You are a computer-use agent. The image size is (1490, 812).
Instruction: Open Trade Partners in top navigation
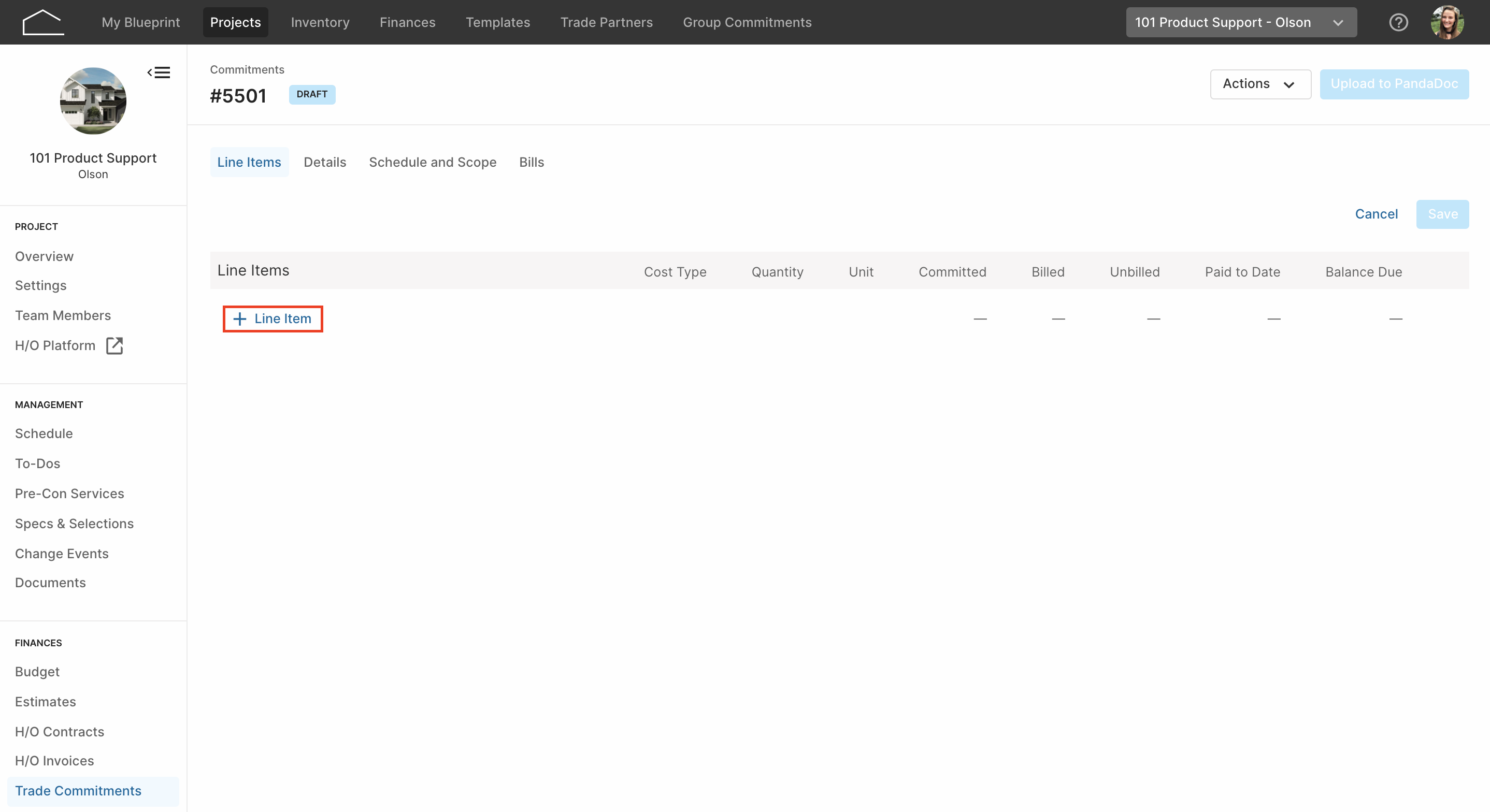[606, 23]
